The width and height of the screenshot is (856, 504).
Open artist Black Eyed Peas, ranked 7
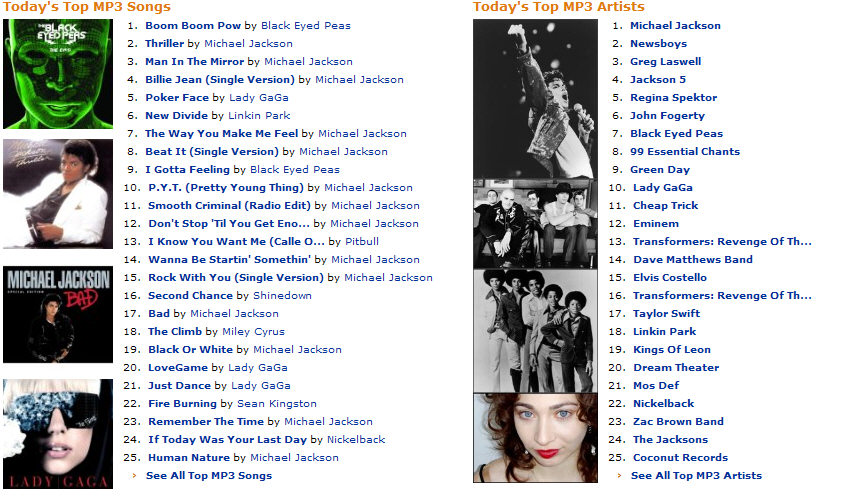click(x=676, y=134)
